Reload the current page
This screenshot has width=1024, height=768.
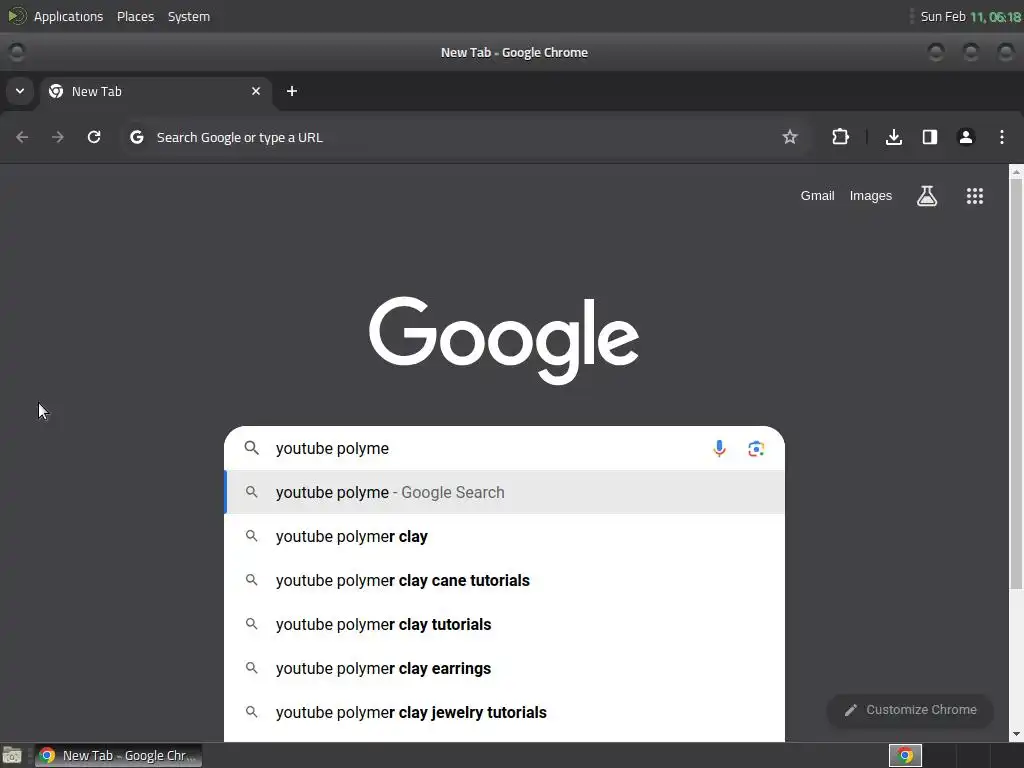[x=94, y=137]
